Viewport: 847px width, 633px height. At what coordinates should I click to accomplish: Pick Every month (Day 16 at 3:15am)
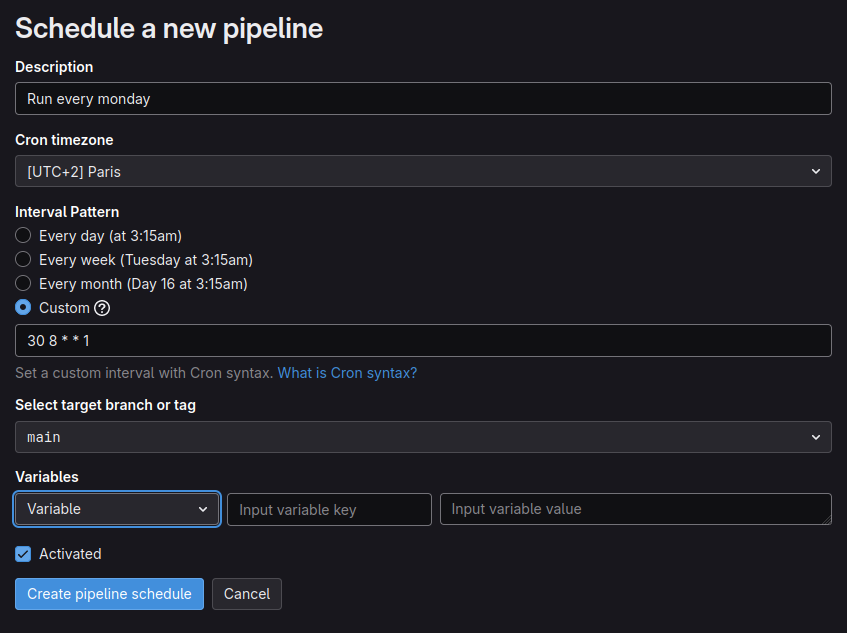tap(23, 284)
